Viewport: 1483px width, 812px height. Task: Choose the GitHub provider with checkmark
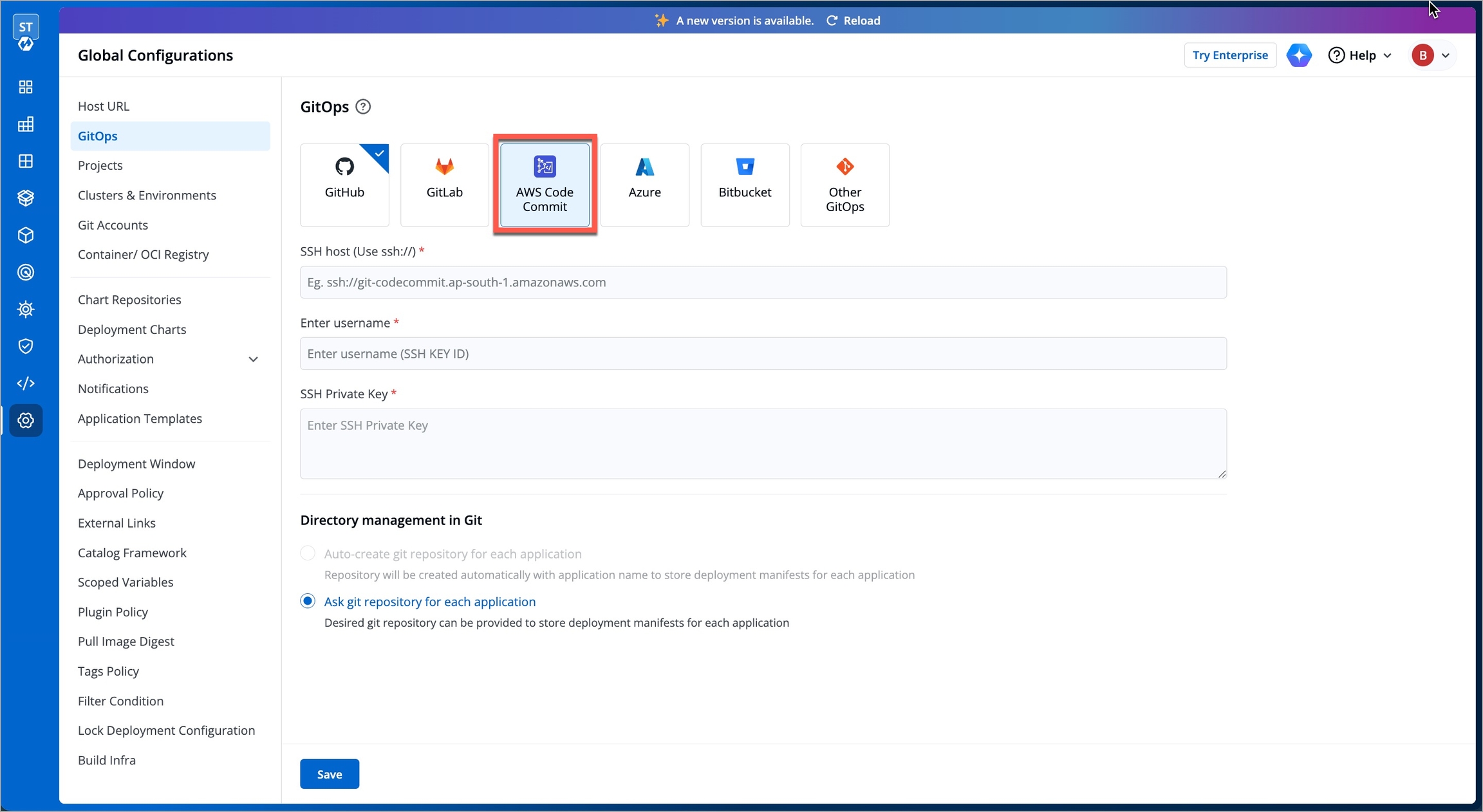point(344,185)
